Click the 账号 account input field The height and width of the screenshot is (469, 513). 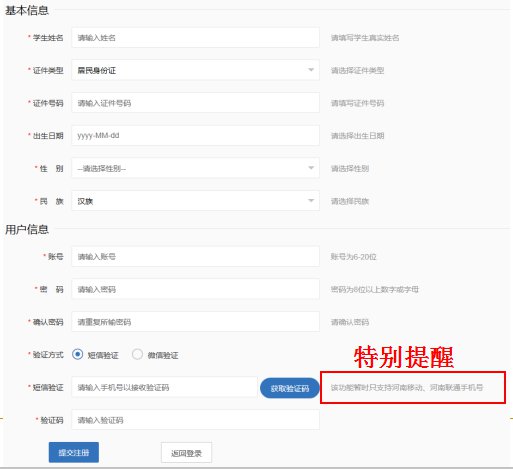[x=195, y=256]
